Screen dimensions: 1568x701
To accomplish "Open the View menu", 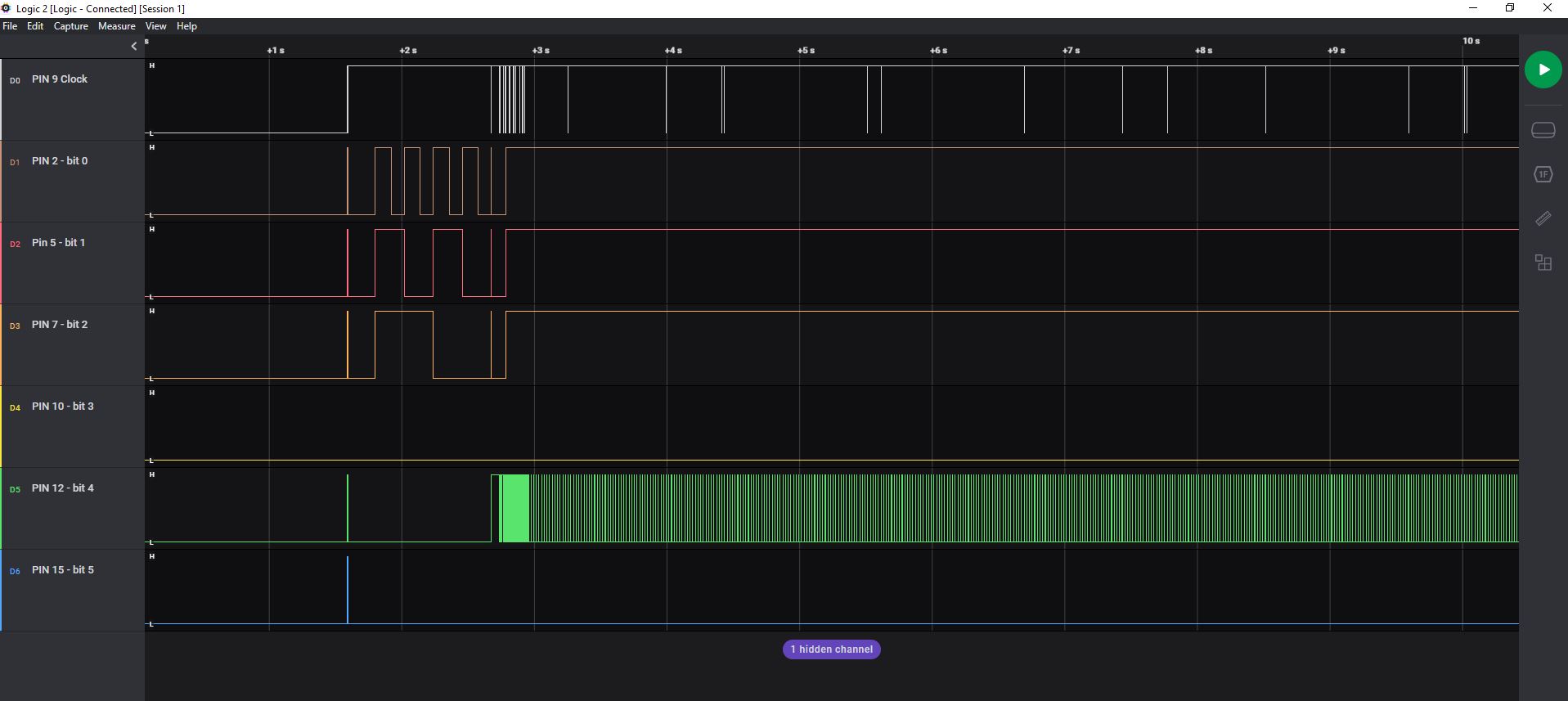I will click(x=155, y=26).
